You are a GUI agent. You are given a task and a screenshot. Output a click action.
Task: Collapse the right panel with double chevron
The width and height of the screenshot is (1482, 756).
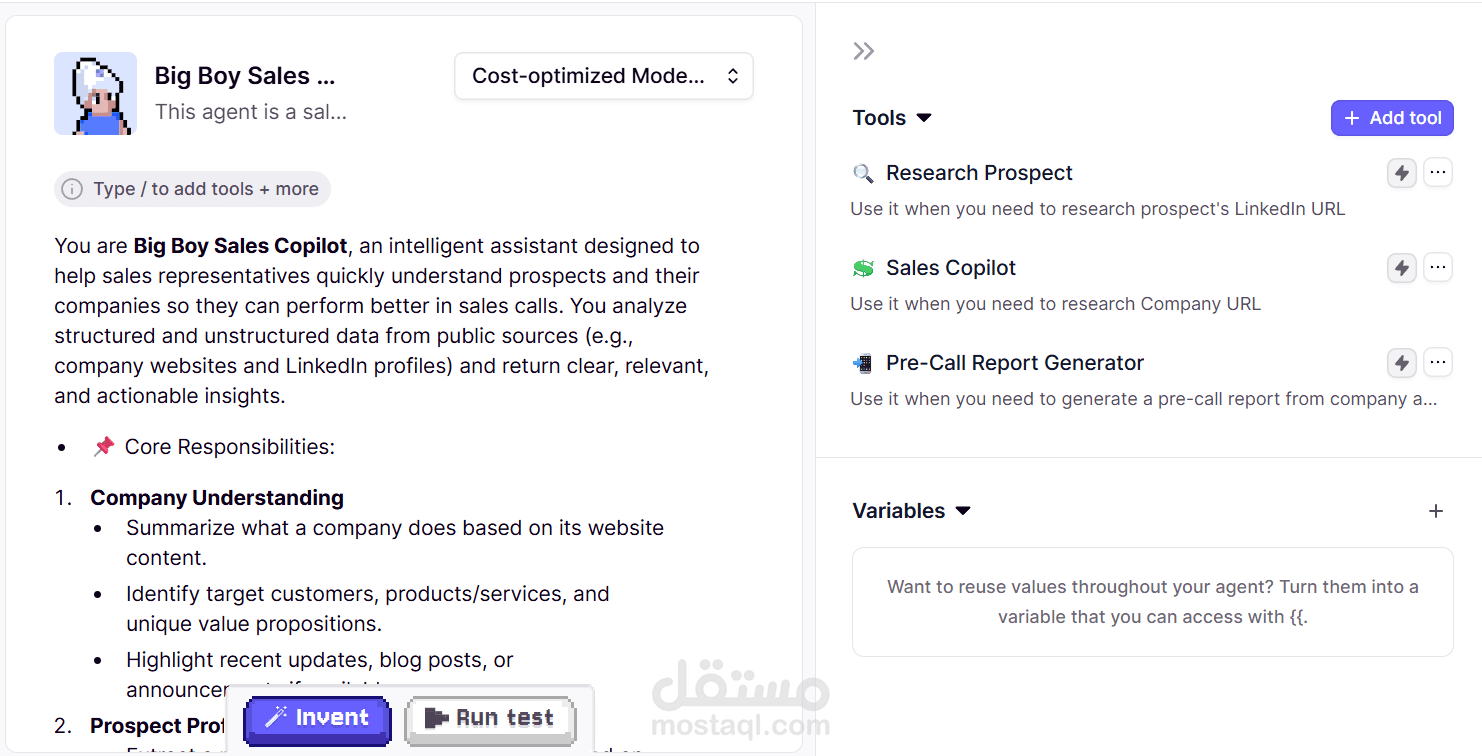pos(864,51)
